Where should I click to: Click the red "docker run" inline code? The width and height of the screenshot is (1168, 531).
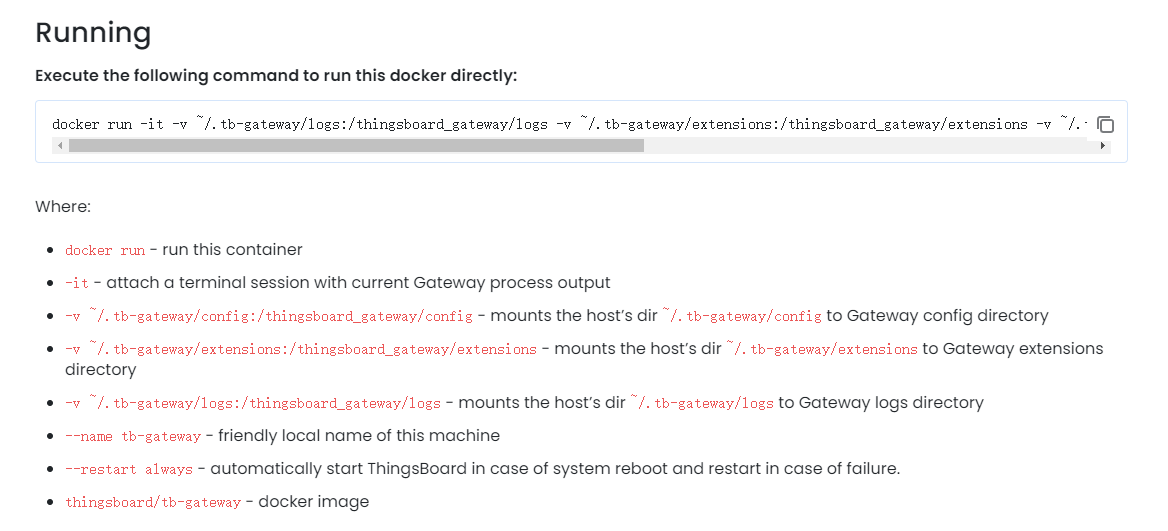click(x=105, y=250)
